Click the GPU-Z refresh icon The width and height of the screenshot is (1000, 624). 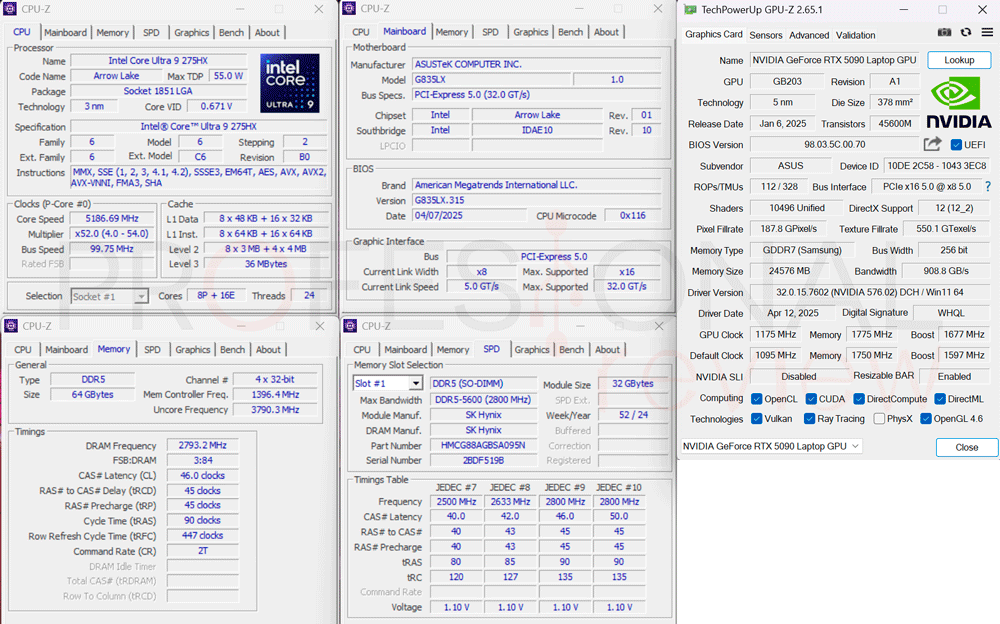[x=966, y=33]
